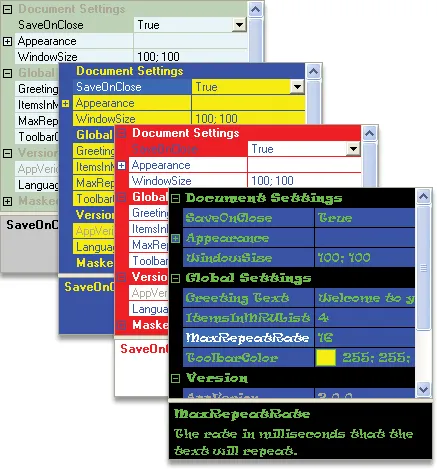Collapse Global Settings in black grid
The height and width of the screenshot is (469, 437).
click(x=175, y=278)
